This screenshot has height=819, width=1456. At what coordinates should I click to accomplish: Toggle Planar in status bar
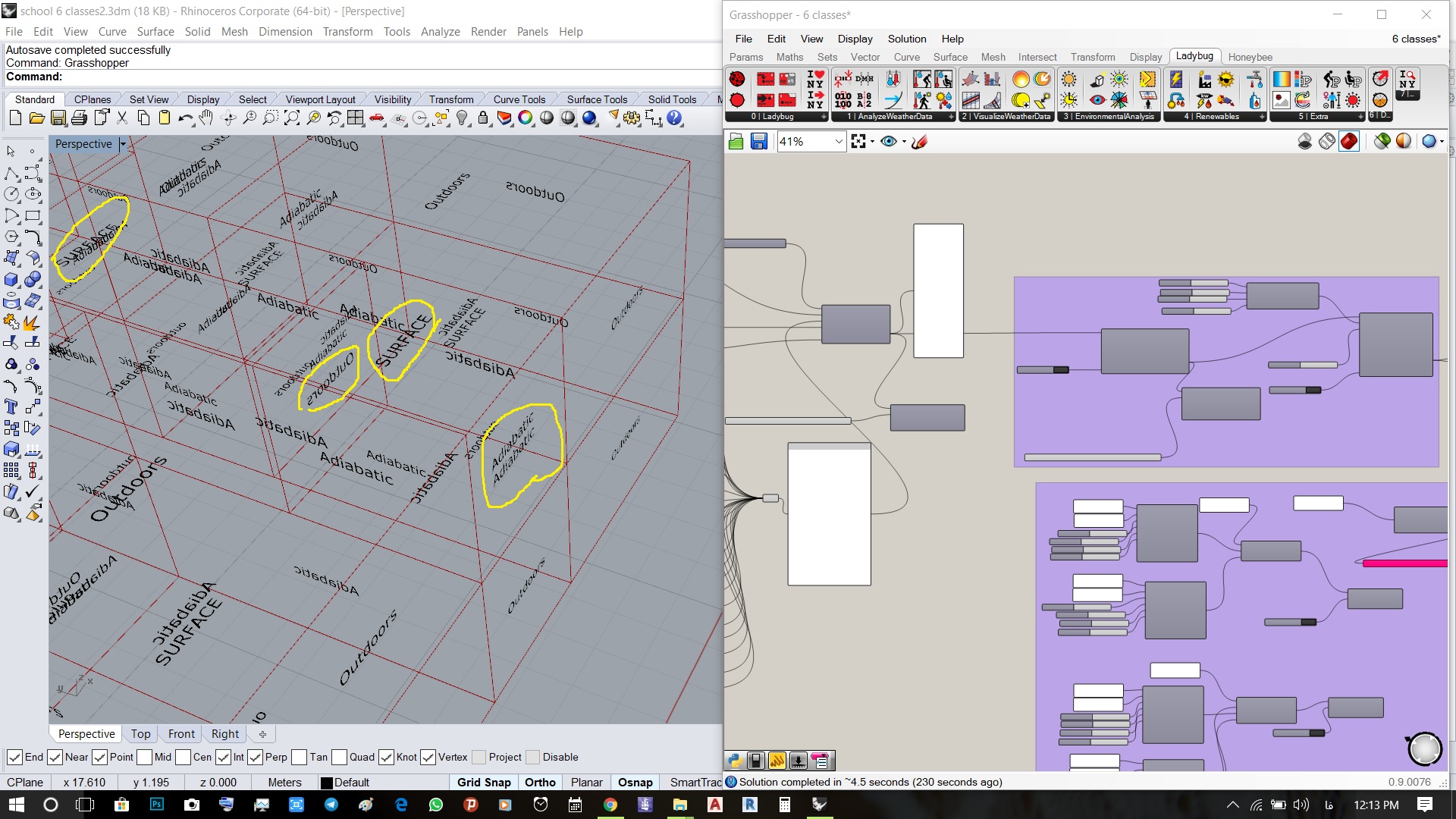[x=586, y=783]
